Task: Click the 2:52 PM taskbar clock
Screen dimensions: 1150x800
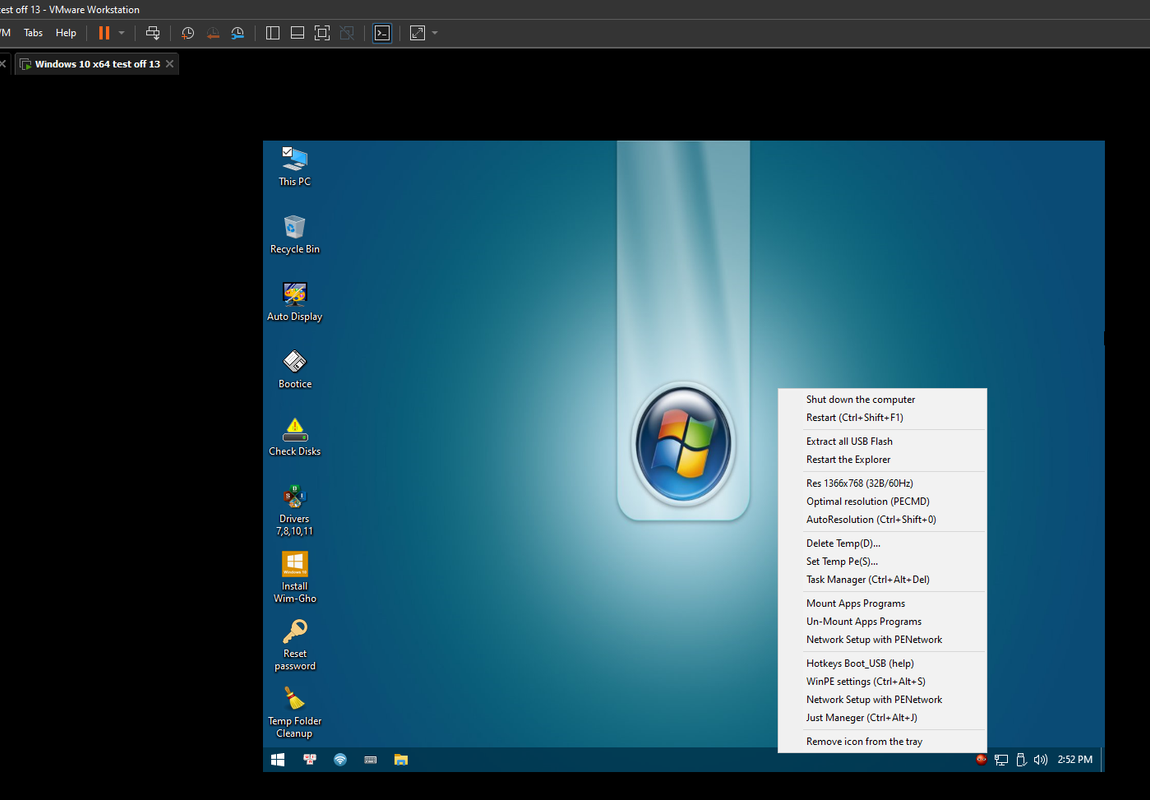Action: (1075, 760)
